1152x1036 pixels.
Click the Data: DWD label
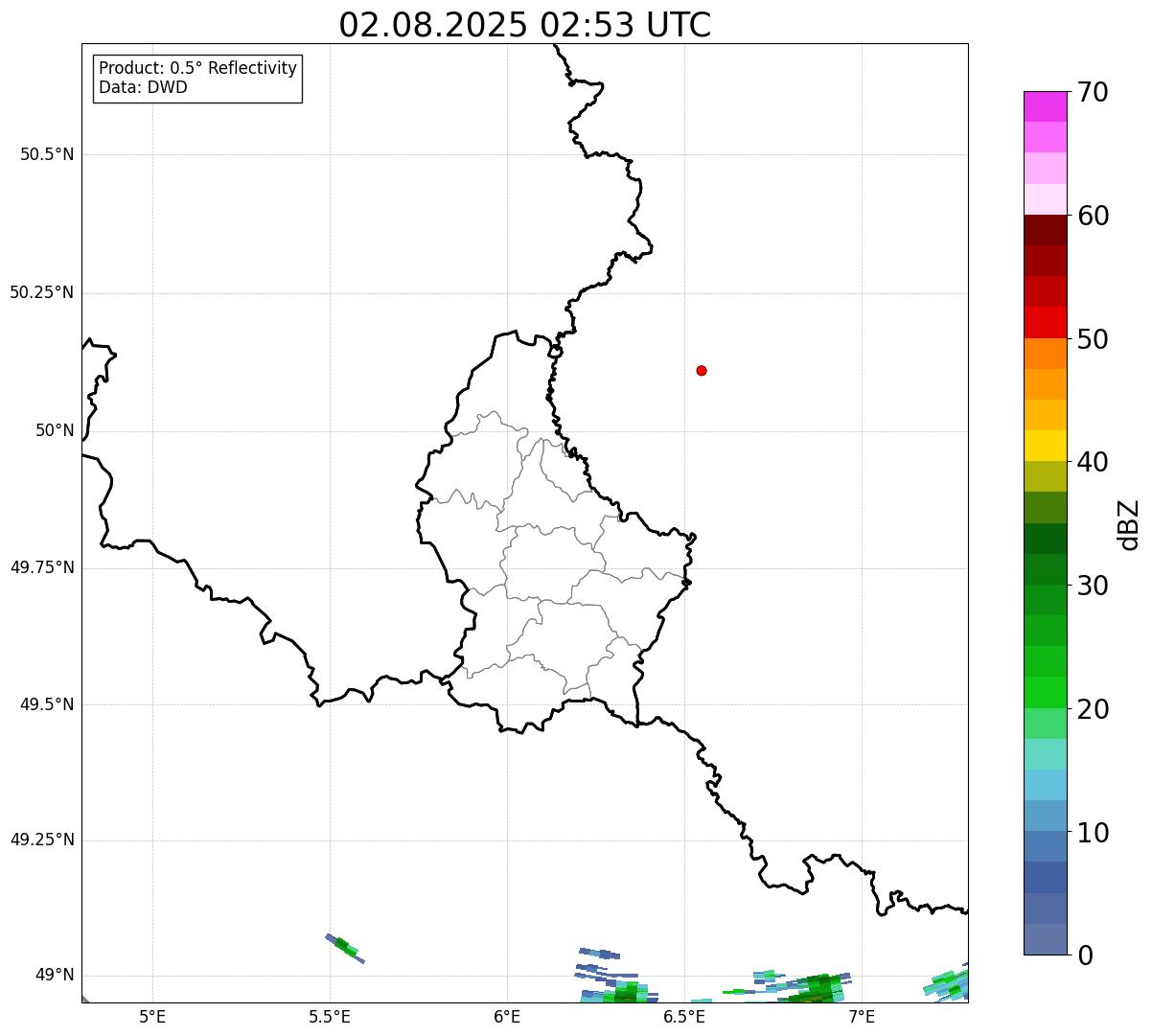click(143, 87)
